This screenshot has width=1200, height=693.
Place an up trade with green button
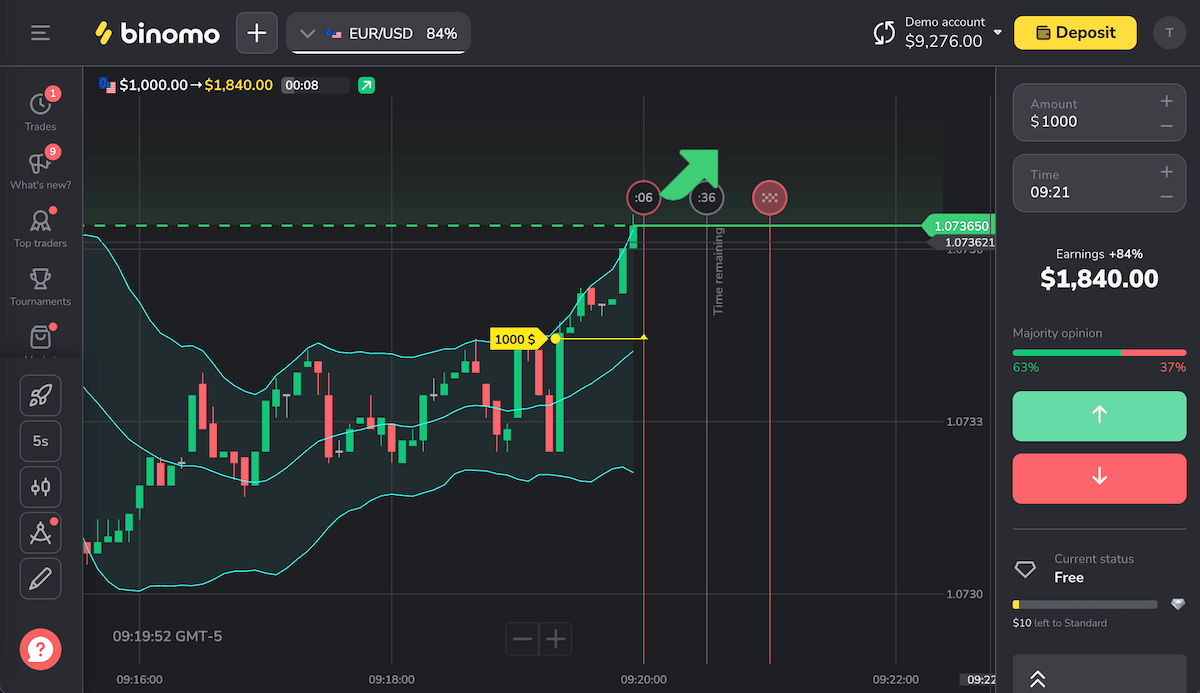point(1099,416)
